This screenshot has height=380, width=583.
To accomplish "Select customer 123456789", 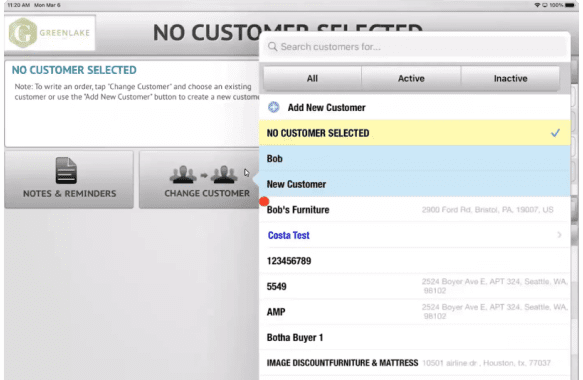I will coord(415,261).
